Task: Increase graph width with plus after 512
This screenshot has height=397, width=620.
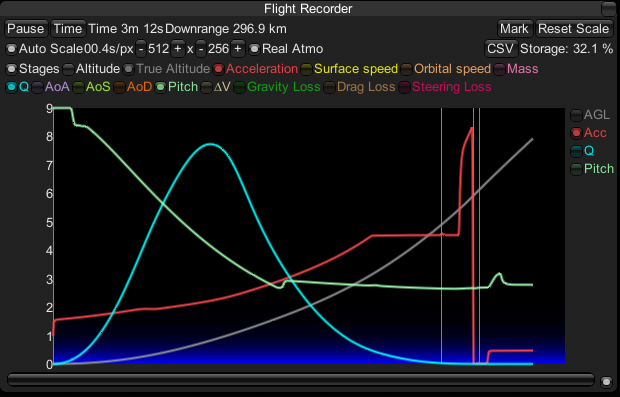Action: click(178, 49)
